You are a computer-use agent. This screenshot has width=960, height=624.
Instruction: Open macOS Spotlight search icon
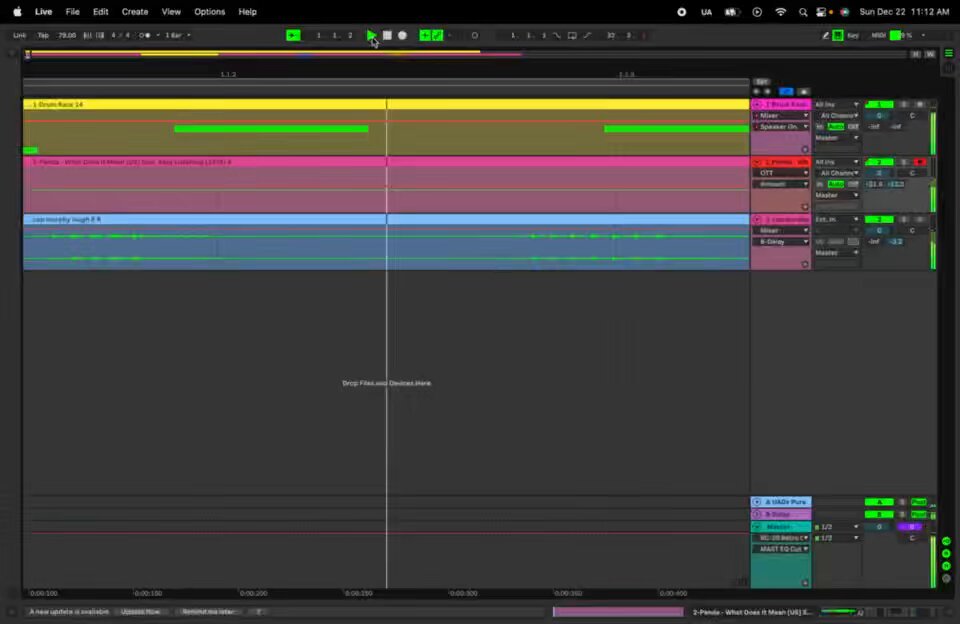tap(803, 12)
